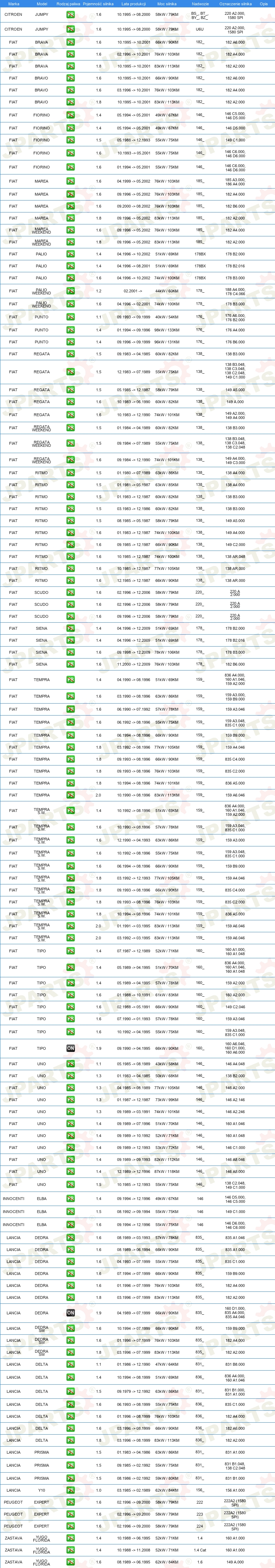
Task: Click the engine code '146 A2.246'
Action: pos(236,1111)
